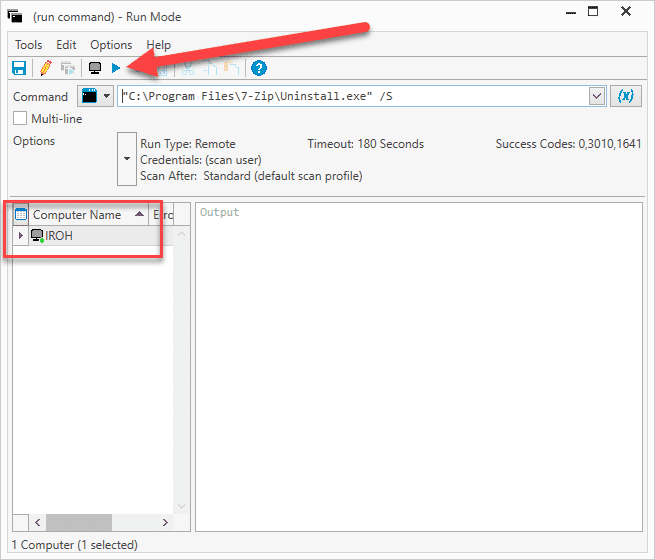This screenshot has width=655, height=560.
Task: Minimize the Run Mode window
Action: [x=571, y=13]
